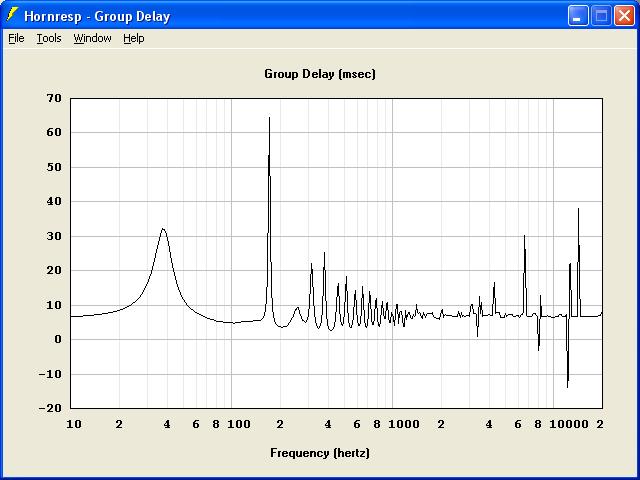Minimize the Hornresp window
Viewport: 640px width, 480px height.
click(578, 16)
